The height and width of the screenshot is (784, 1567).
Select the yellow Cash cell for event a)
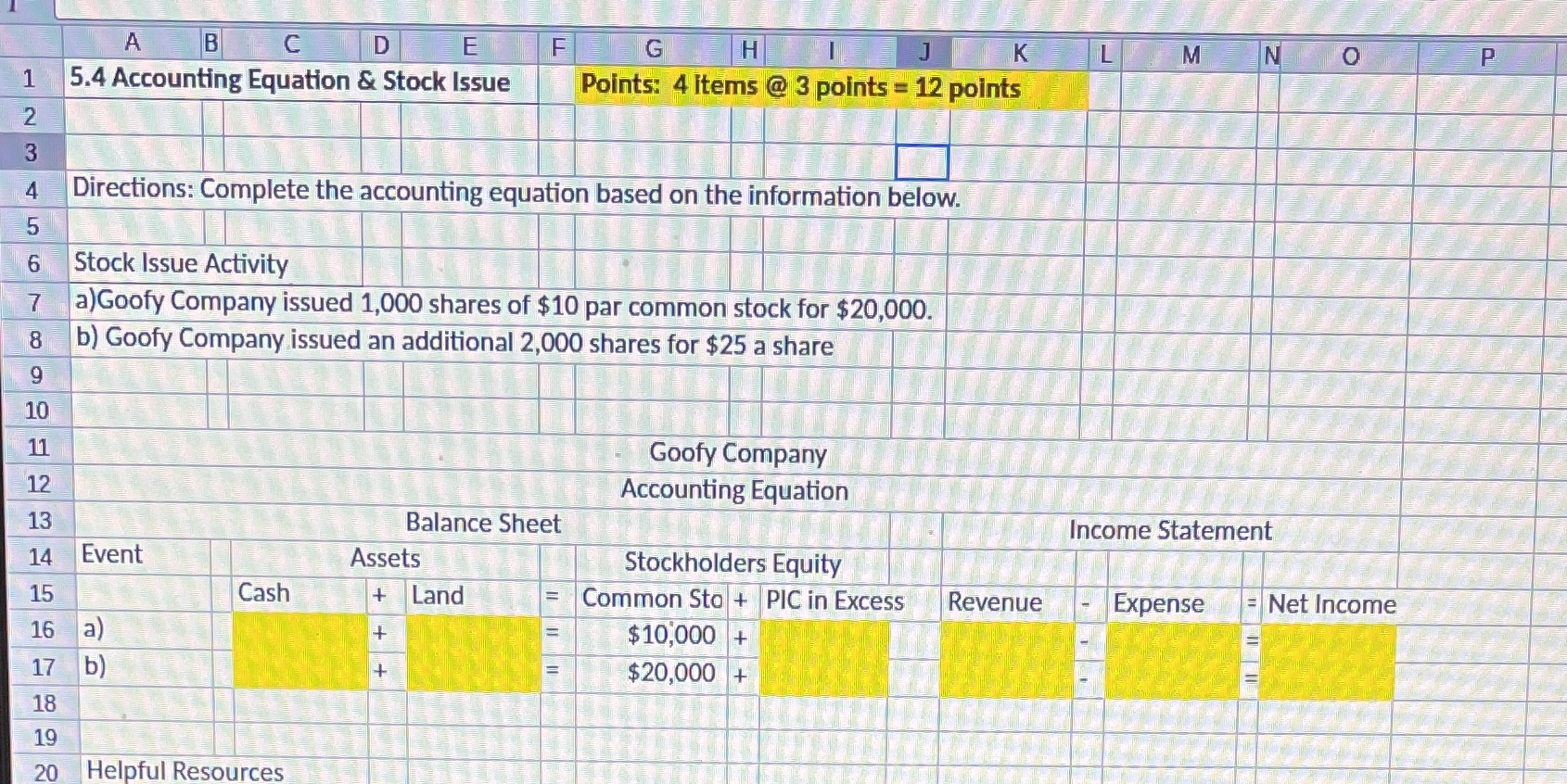299,632
